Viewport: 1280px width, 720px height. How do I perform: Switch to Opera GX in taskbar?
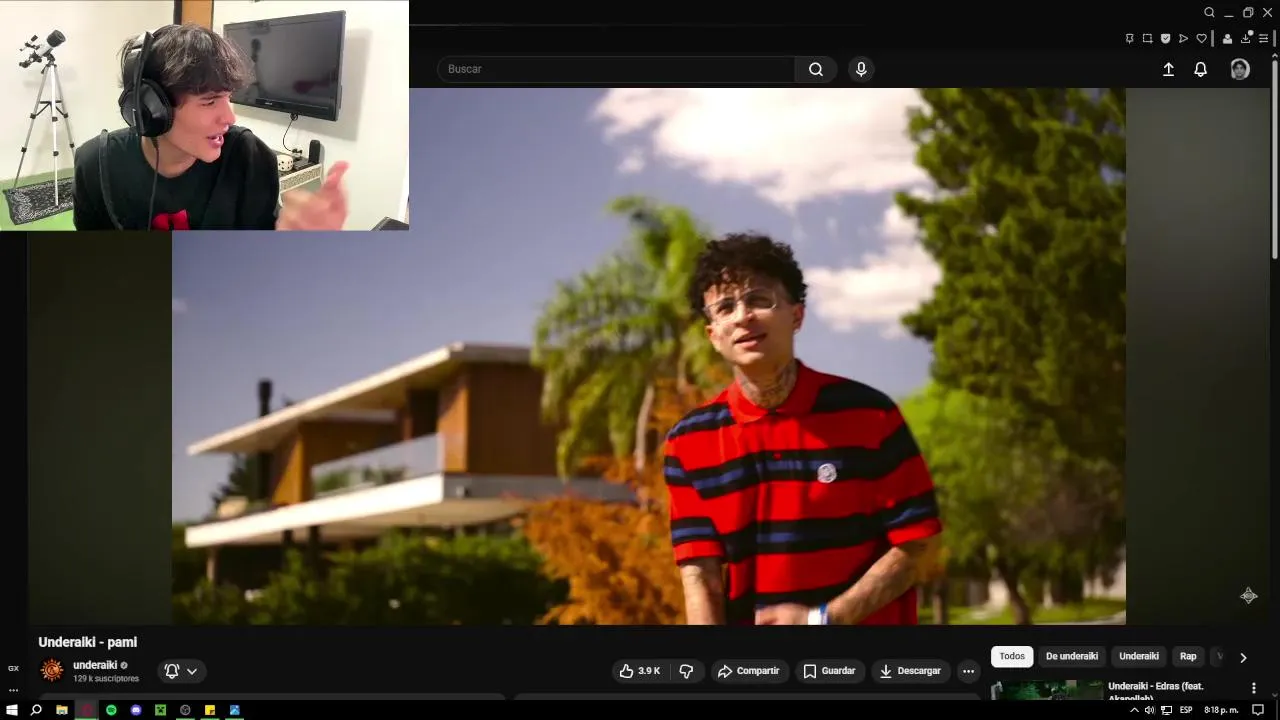pyautogui.click(x=86, y=710)
